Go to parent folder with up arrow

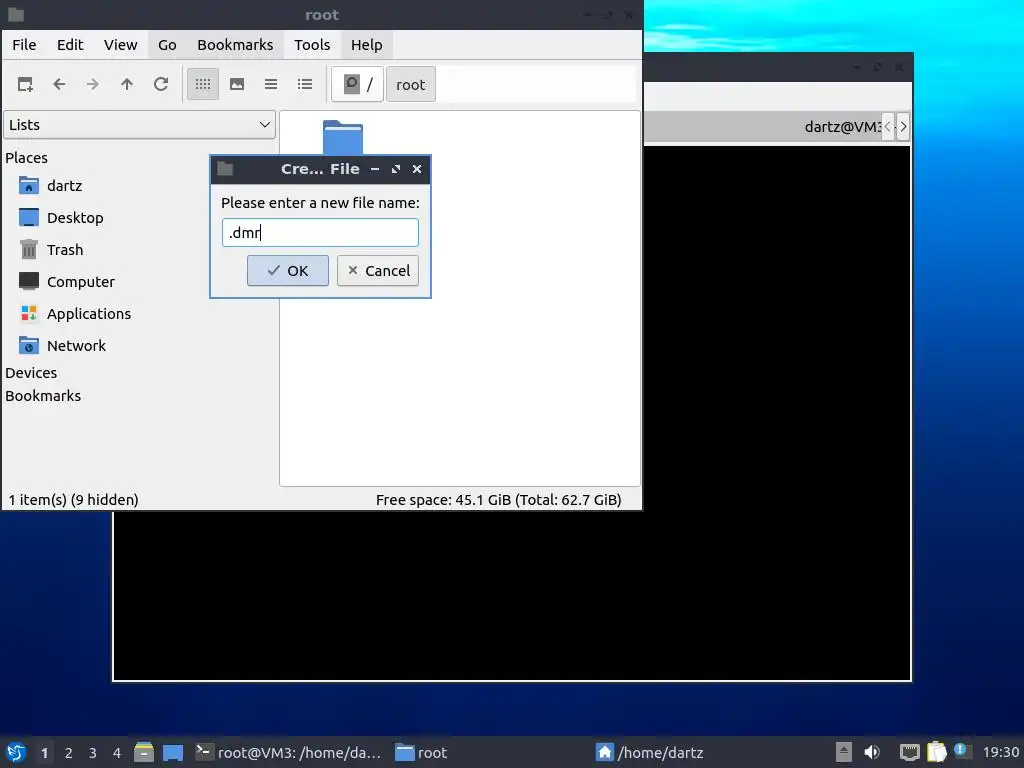click(x=127, y=84)
